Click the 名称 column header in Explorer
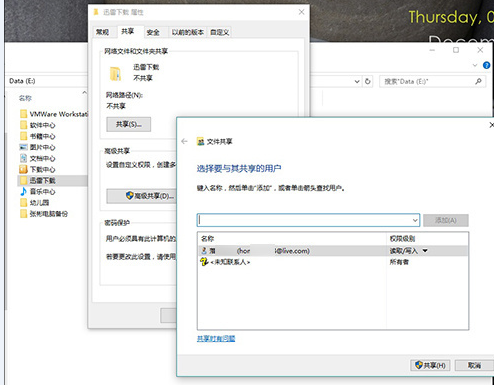Screen dimensions: 494x385 [x=25, y=98]
